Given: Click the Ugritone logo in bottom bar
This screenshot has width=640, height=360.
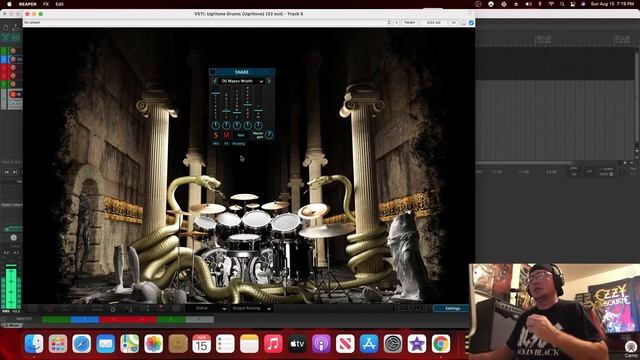Looking at the screenshot, I should click(409, 308).
